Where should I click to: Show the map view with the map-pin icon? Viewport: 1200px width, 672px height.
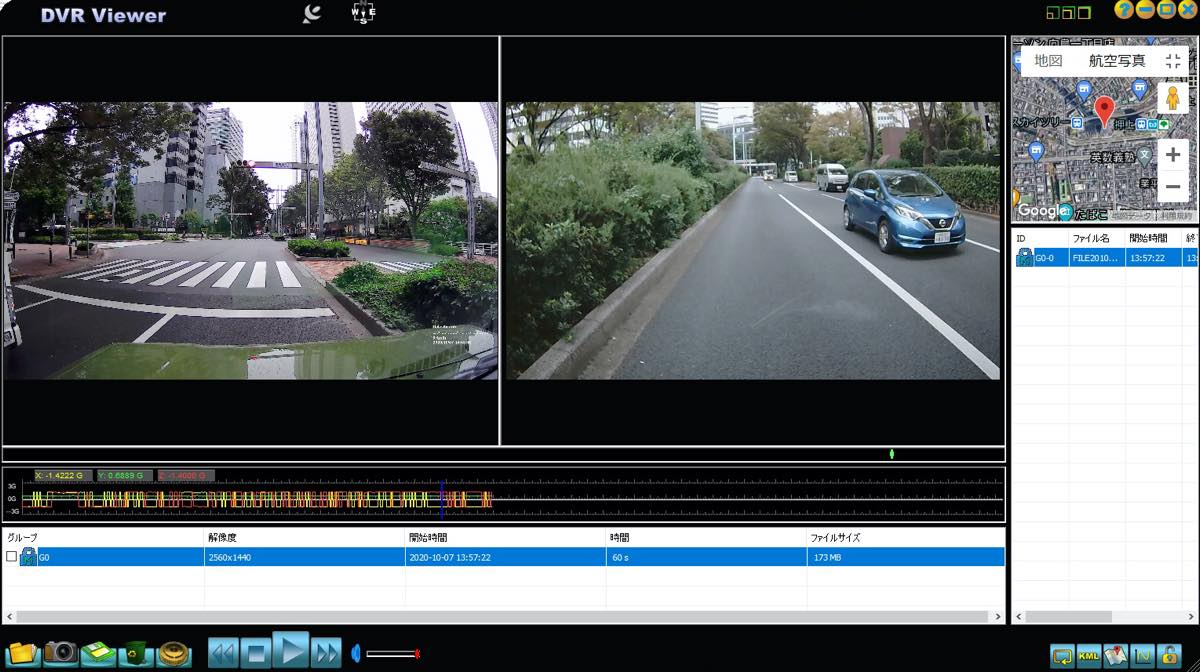coord(1115,653)
